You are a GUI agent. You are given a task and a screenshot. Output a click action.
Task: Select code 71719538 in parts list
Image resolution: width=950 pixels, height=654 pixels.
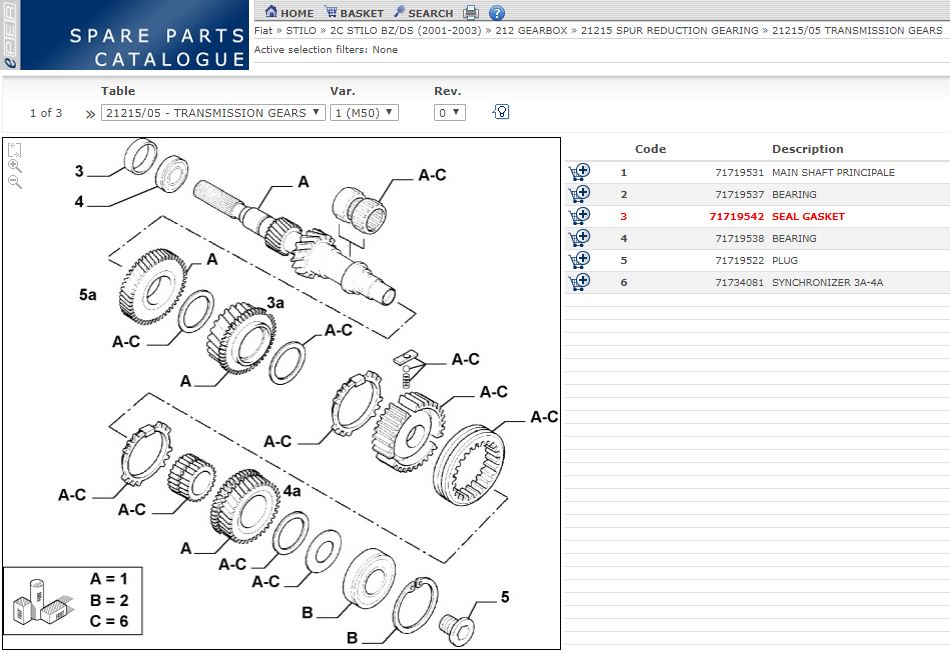click(739, 239)
